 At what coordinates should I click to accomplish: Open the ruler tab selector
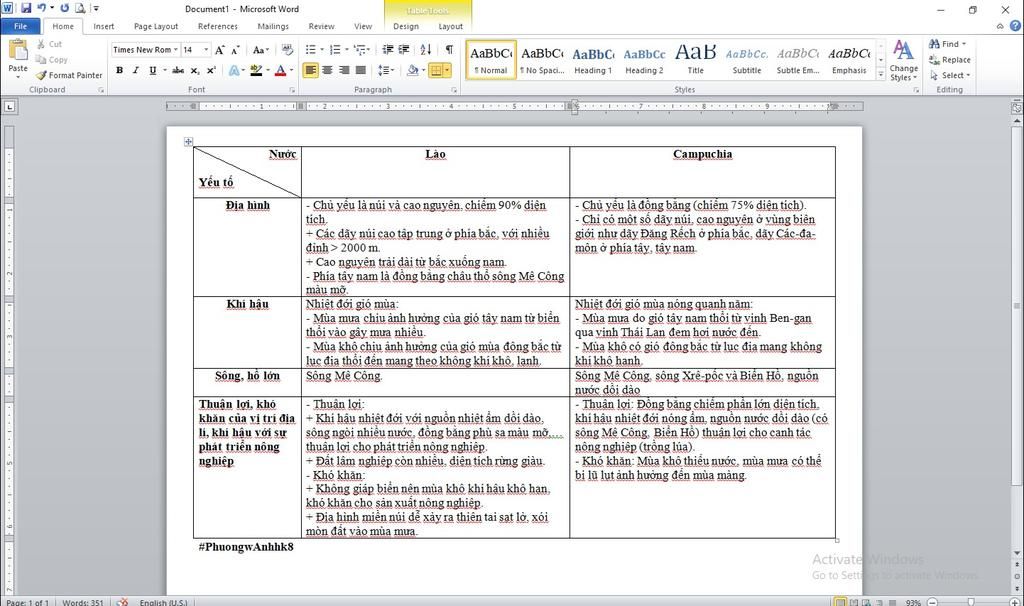(x=9, y=106)
